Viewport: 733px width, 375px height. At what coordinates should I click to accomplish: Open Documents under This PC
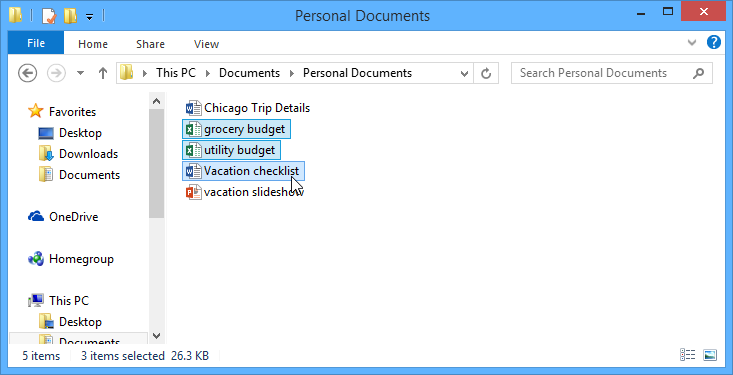click(x=89, y=341)
